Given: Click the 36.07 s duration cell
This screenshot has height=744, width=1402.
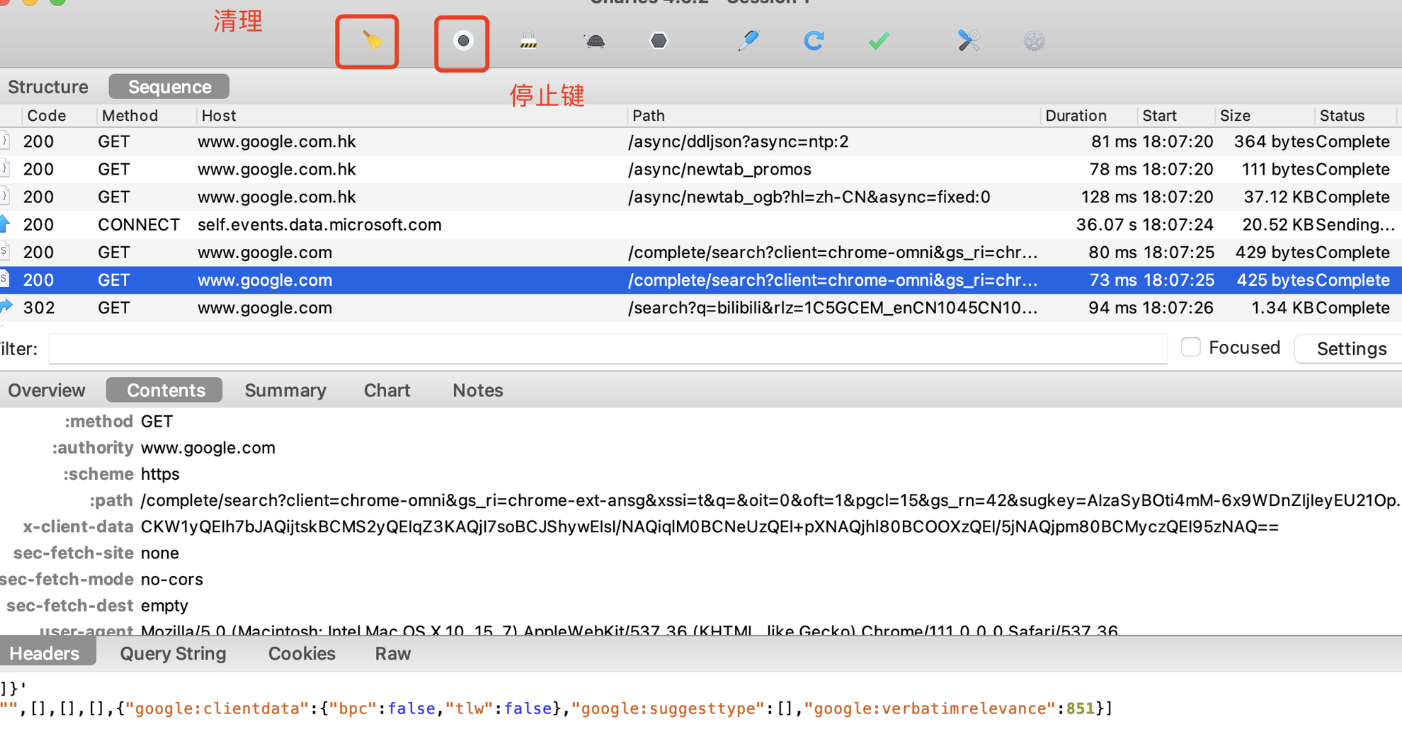Looking at the screenshot, I should point(1106,225).
